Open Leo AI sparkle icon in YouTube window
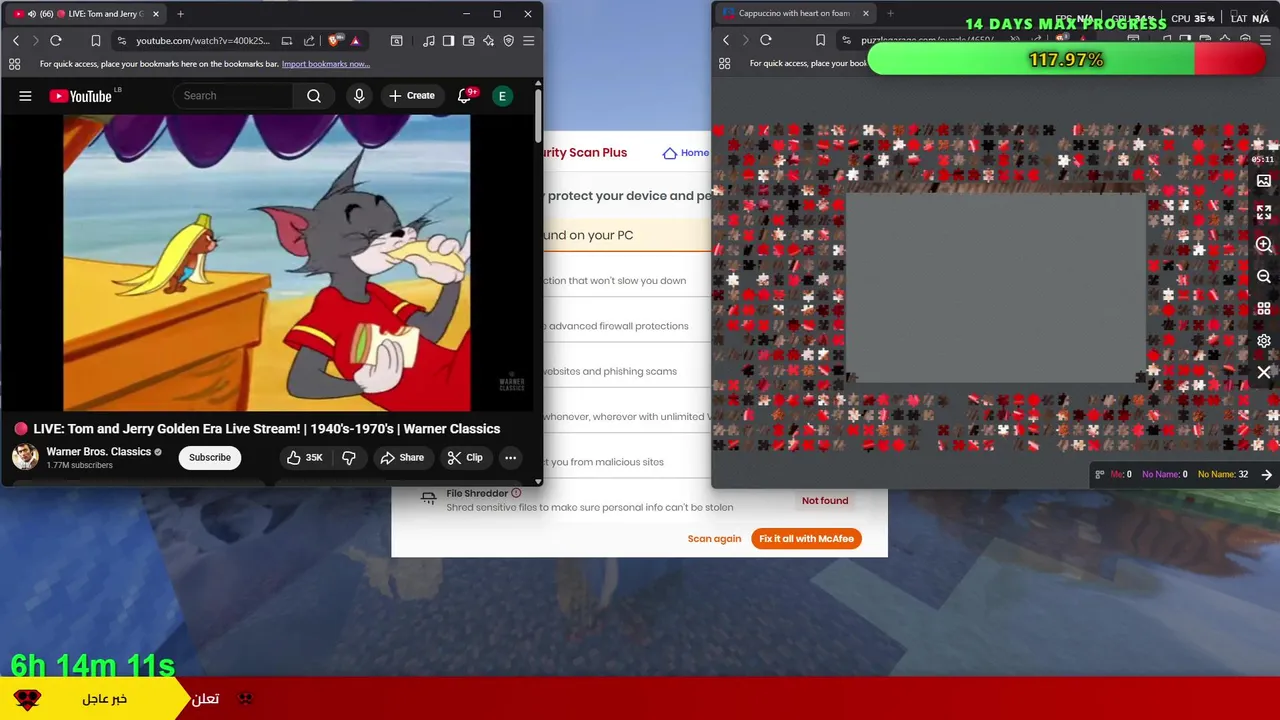The width and height of the screenshot is (1280, 720). tap(488, 41)
